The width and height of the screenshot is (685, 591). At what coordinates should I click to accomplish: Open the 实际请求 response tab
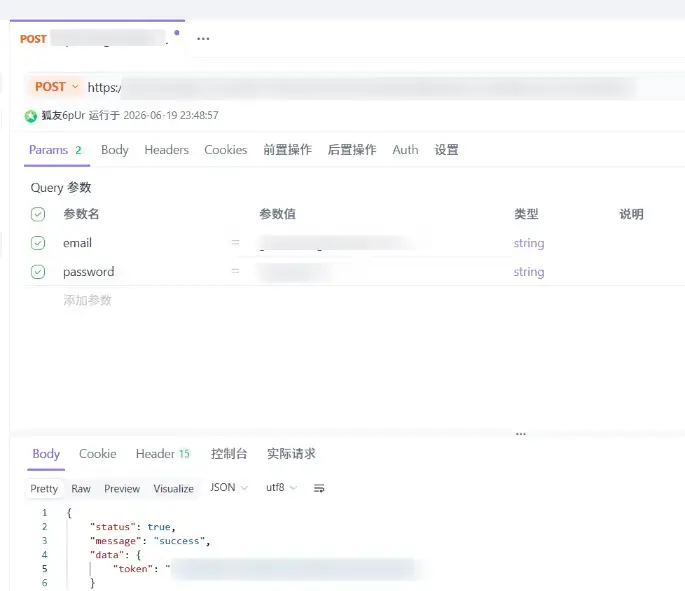291,454
